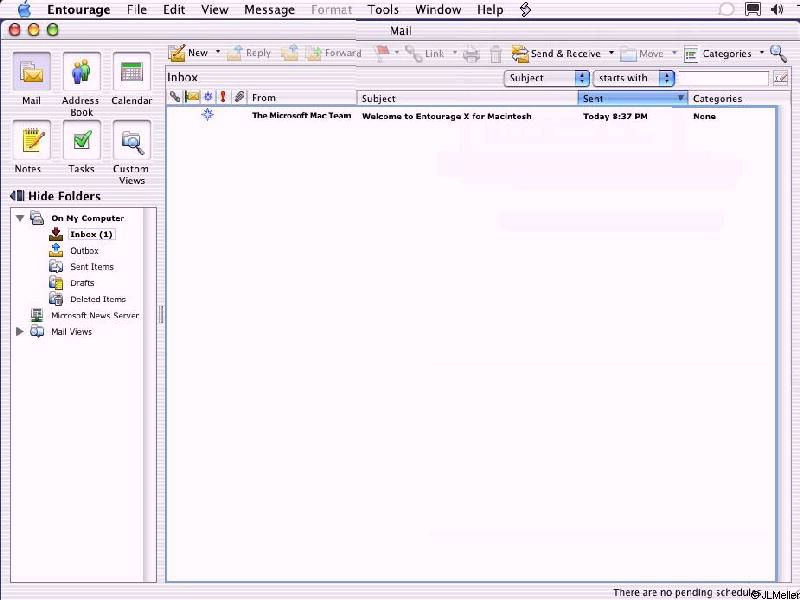
Task: Switch to the Mail view
Action: tap(32, 79)
